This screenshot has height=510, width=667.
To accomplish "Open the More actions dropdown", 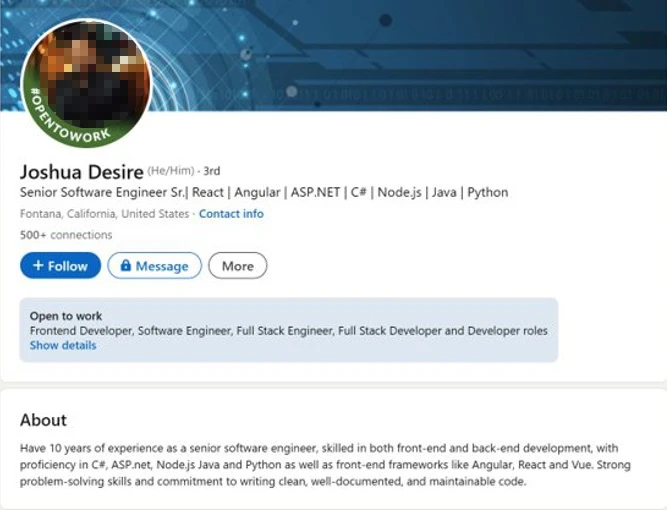I will pyautogui.click(x=238, y=266).
